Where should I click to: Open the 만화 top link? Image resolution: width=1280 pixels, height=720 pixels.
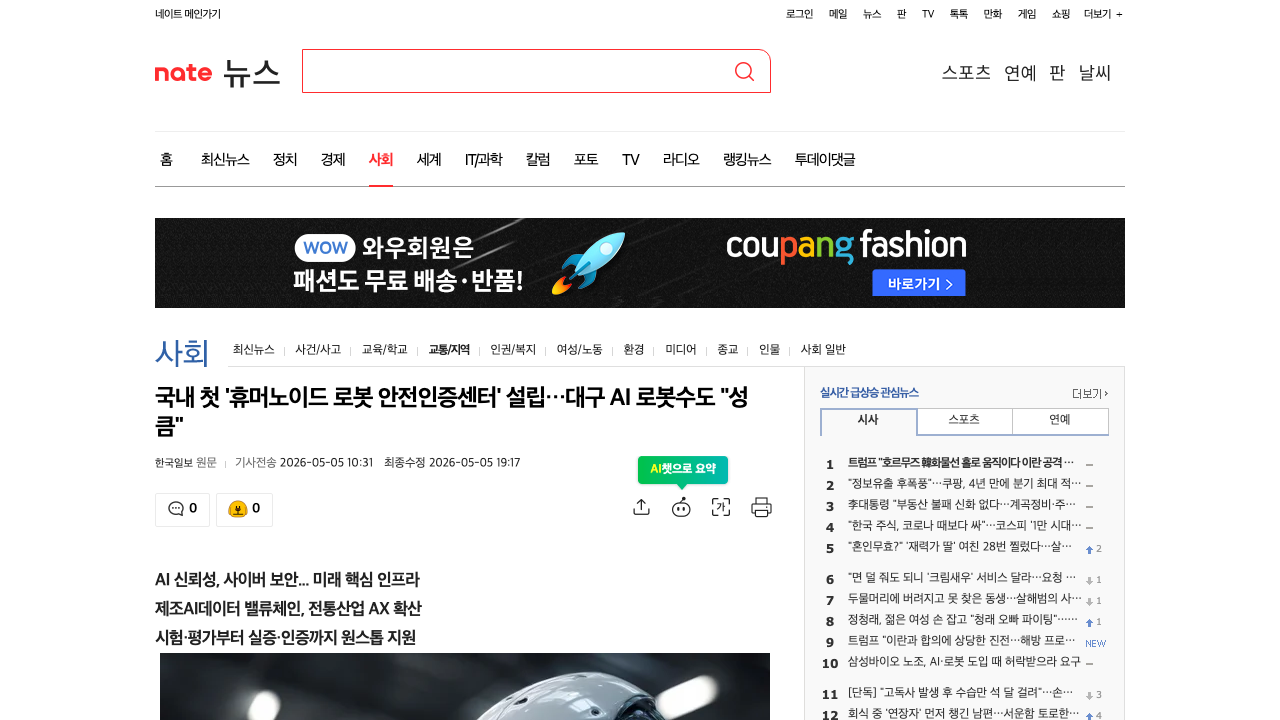click(x=993, y=14)
